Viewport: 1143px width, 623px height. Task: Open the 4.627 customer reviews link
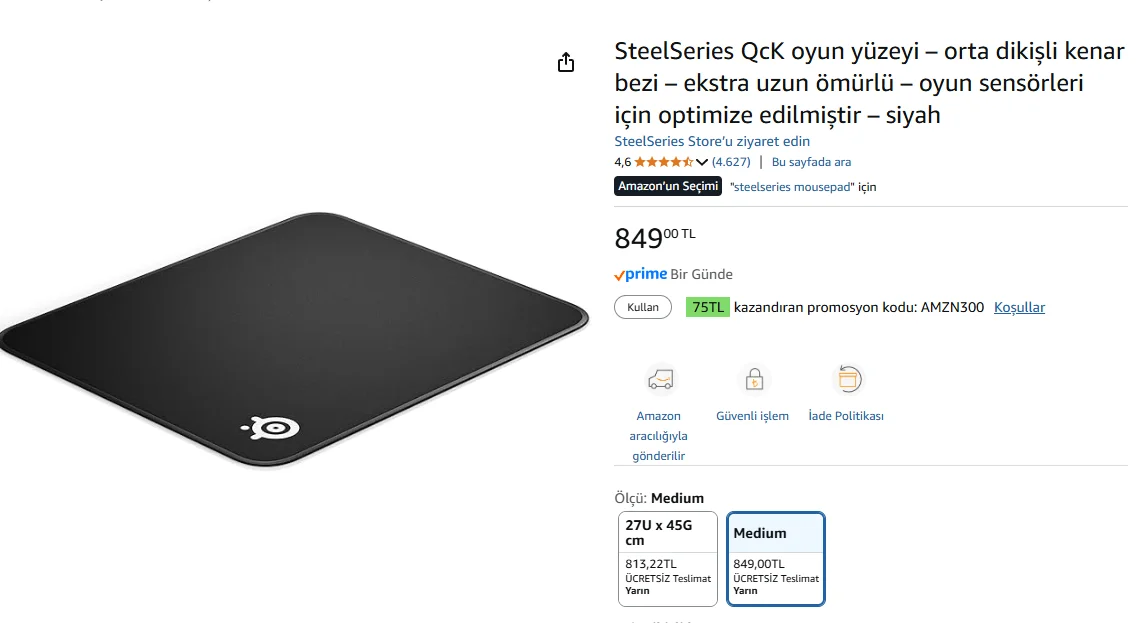point(731,162)
